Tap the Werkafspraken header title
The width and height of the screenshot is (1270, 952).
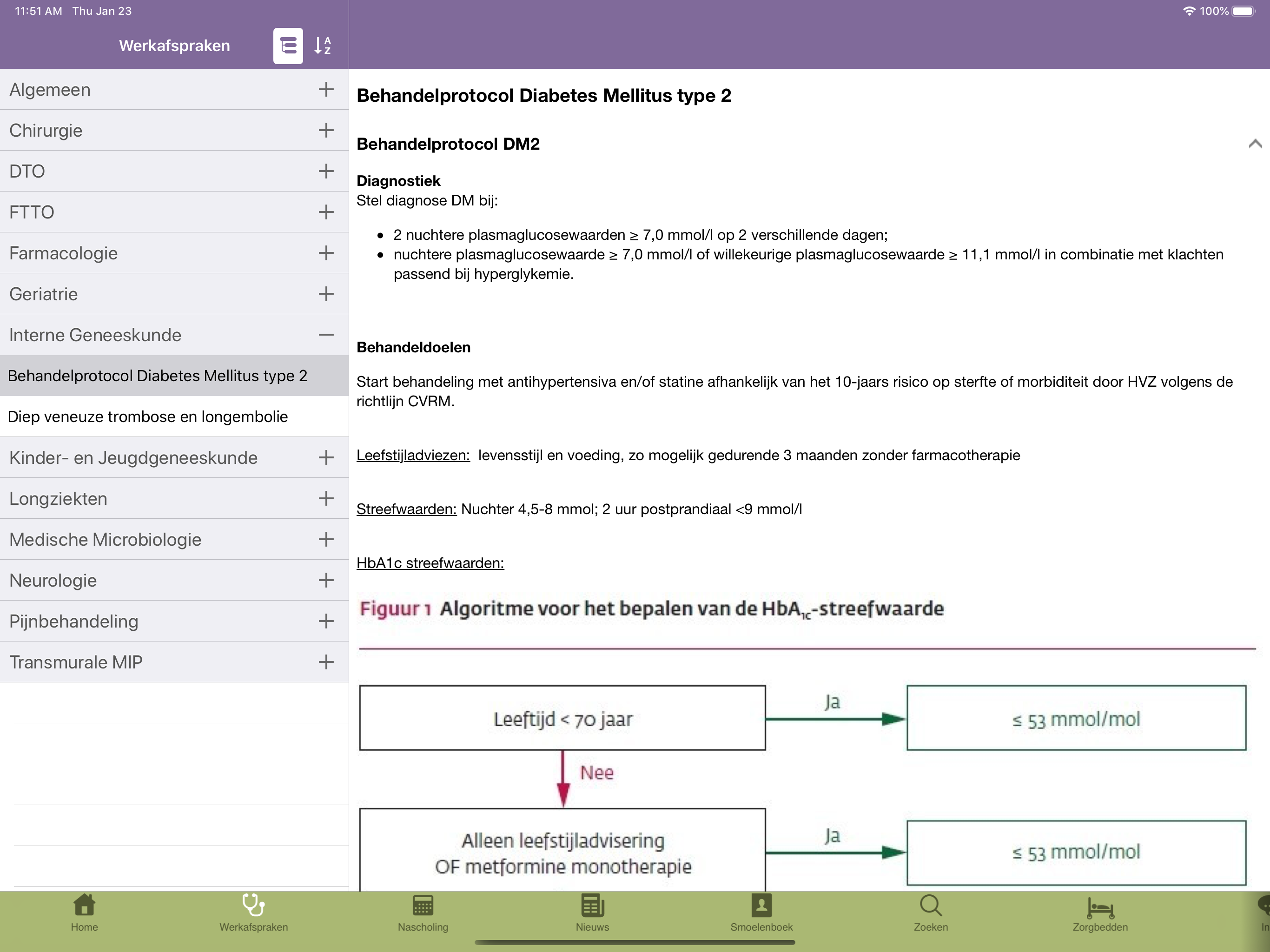[x=174, y=46]
